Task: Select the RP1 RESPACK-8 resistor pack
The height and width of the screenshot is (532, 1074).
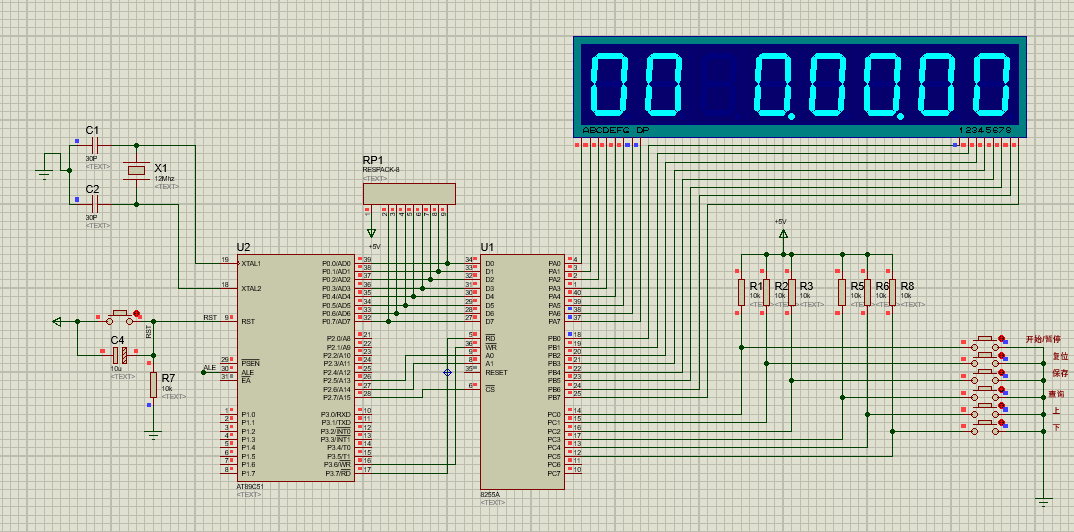Action: 408,193
